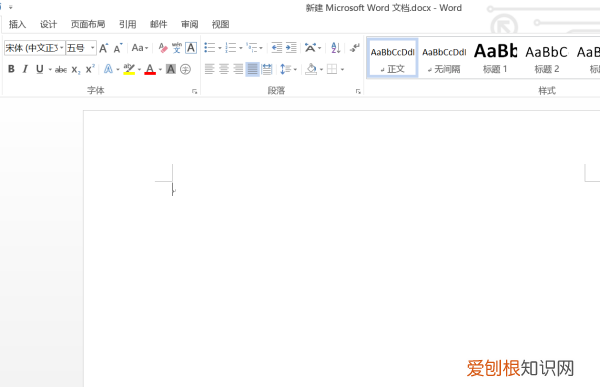Apply superscript formatting

click(x=90, y=69)
